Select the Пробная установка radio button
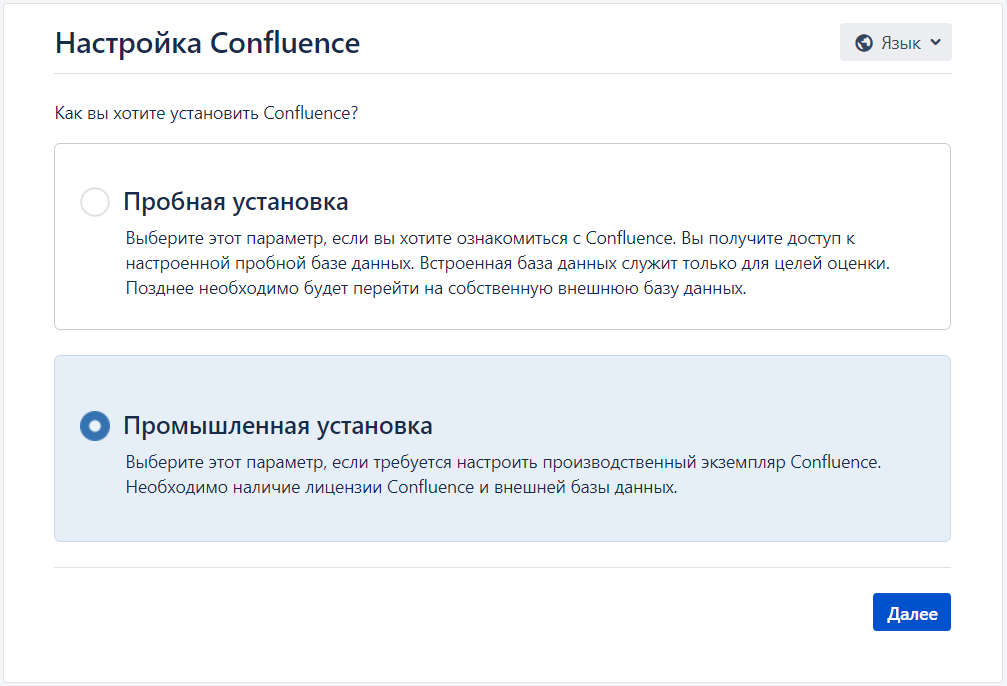The height and width of the screenshot is (686, 1007). (94, 202)
